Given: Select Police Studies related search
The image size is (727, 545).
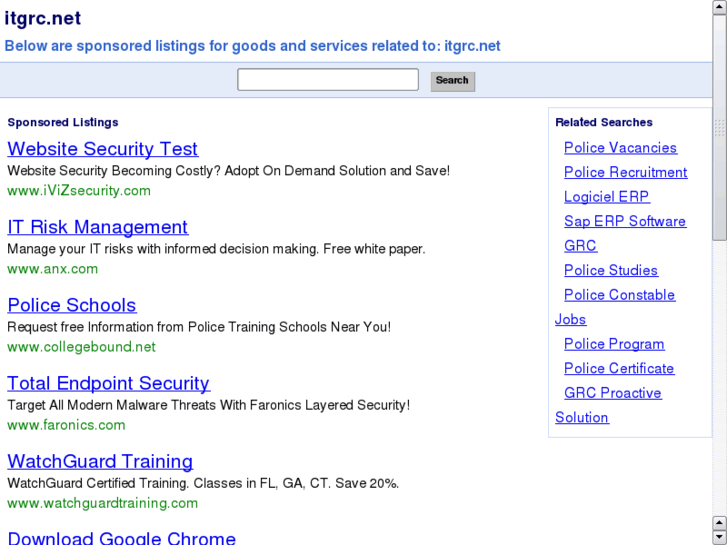Looking at the screenshot, I should pyautogui.click(x=611, y=270).
